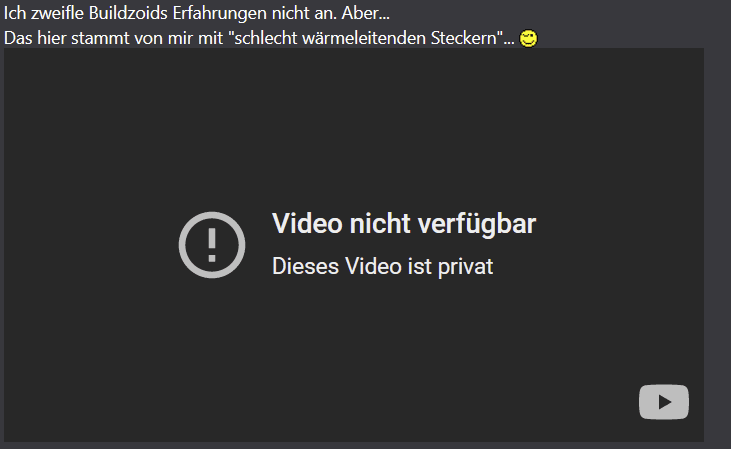Image resolution: width=731 pixels, height=449 pixels.
Task: Click the 'Dieses Video ist privat' message
Action: click(x=382, y=266)
